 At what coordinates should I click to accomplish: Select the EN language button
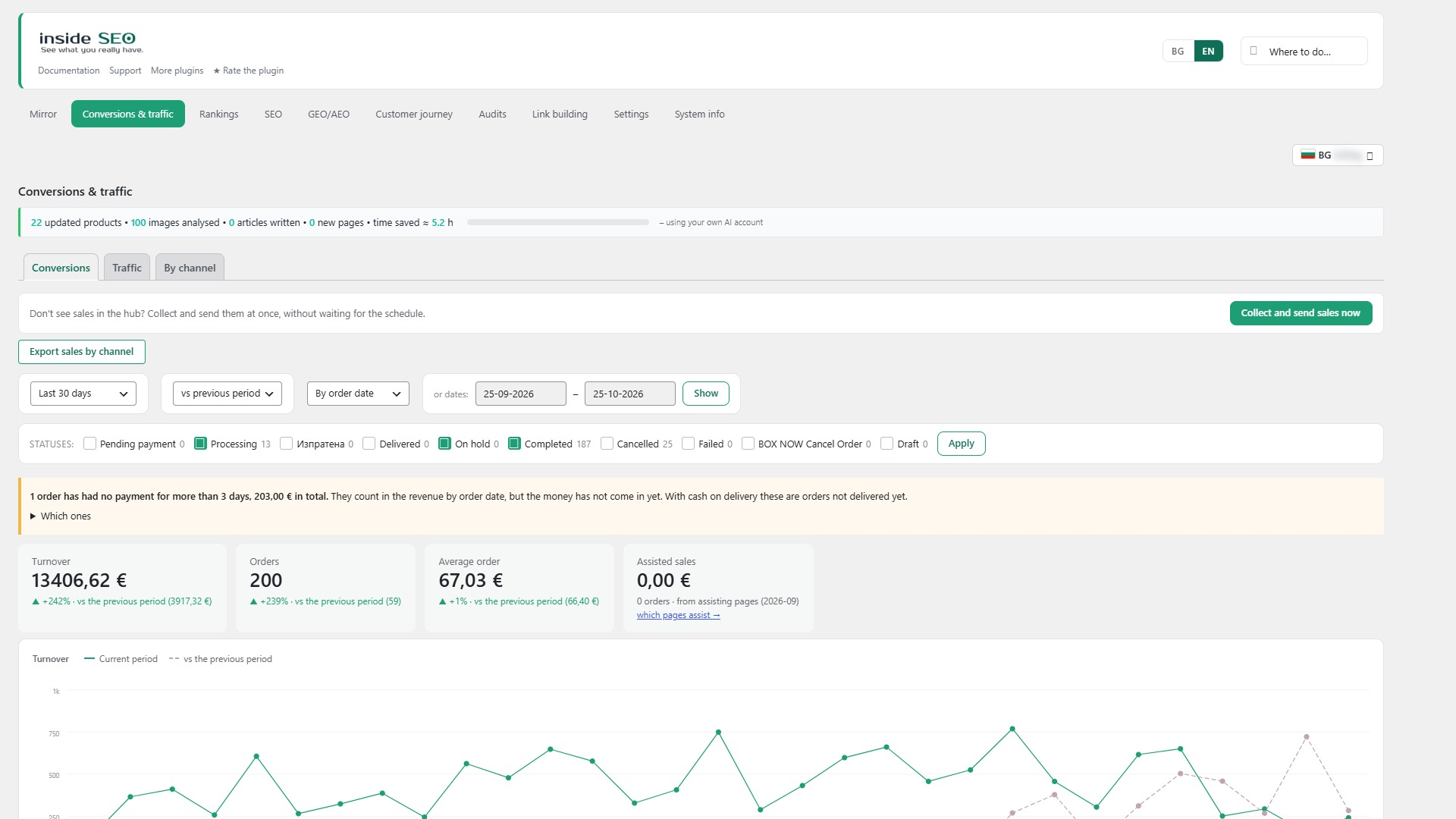click(1208, 52)
